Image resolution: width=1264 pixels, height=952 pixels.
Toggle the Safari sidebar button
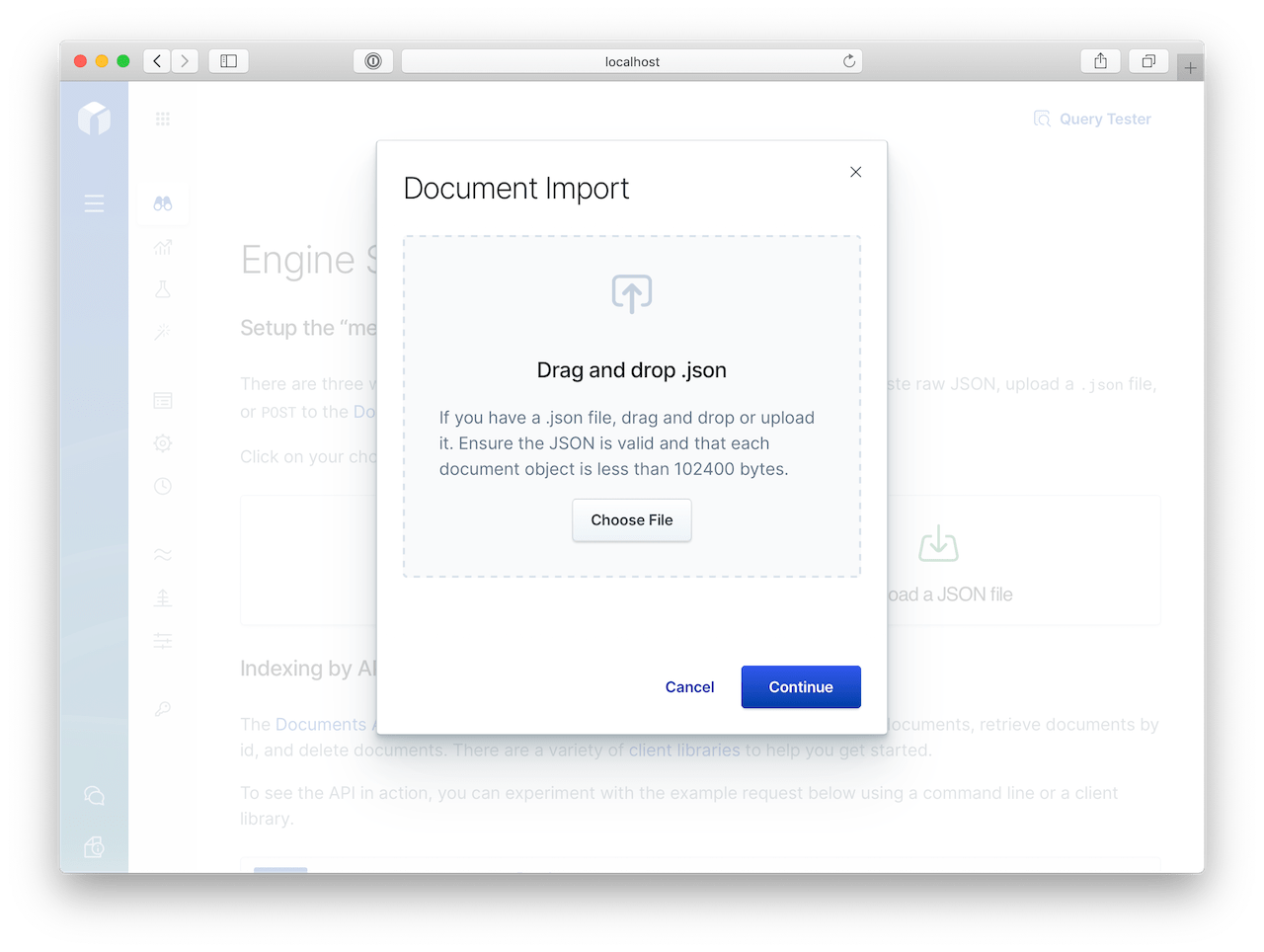click(x=228, y=61)
